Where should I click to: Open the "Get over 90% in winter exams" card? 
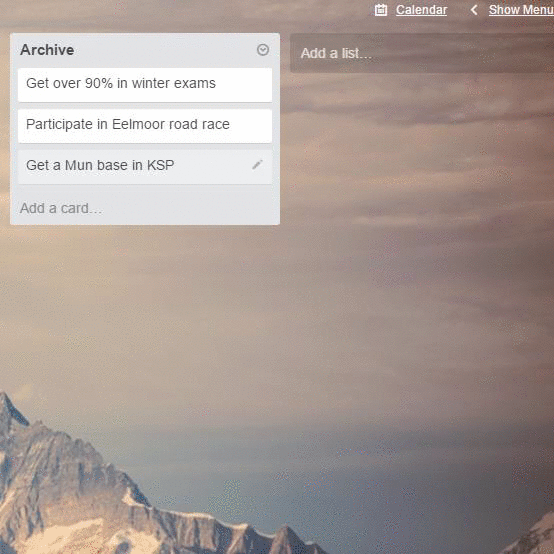[x=145, y=85]
